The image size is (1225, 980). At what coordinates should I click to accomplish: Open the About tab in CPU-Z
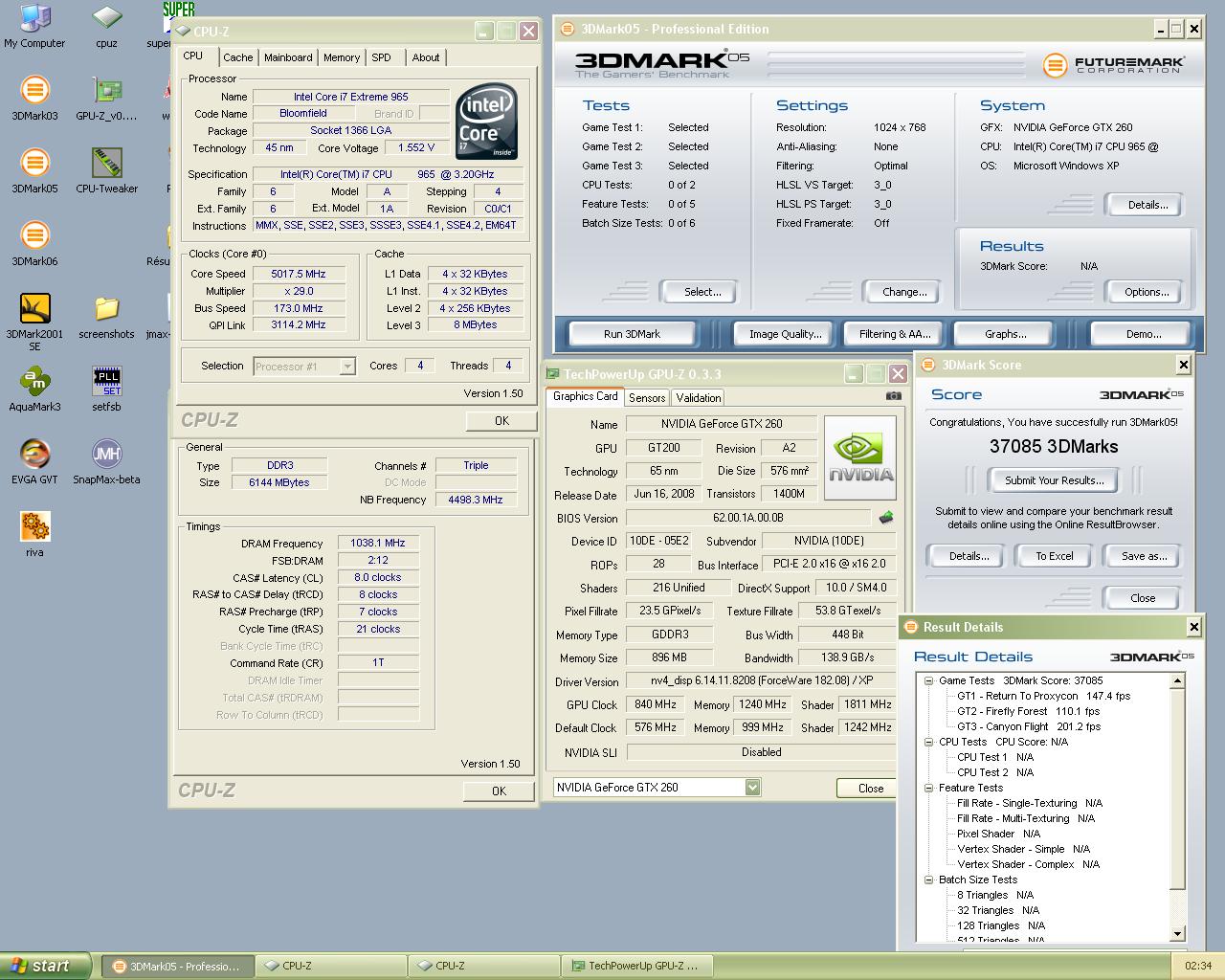click(x=426, y=57)
